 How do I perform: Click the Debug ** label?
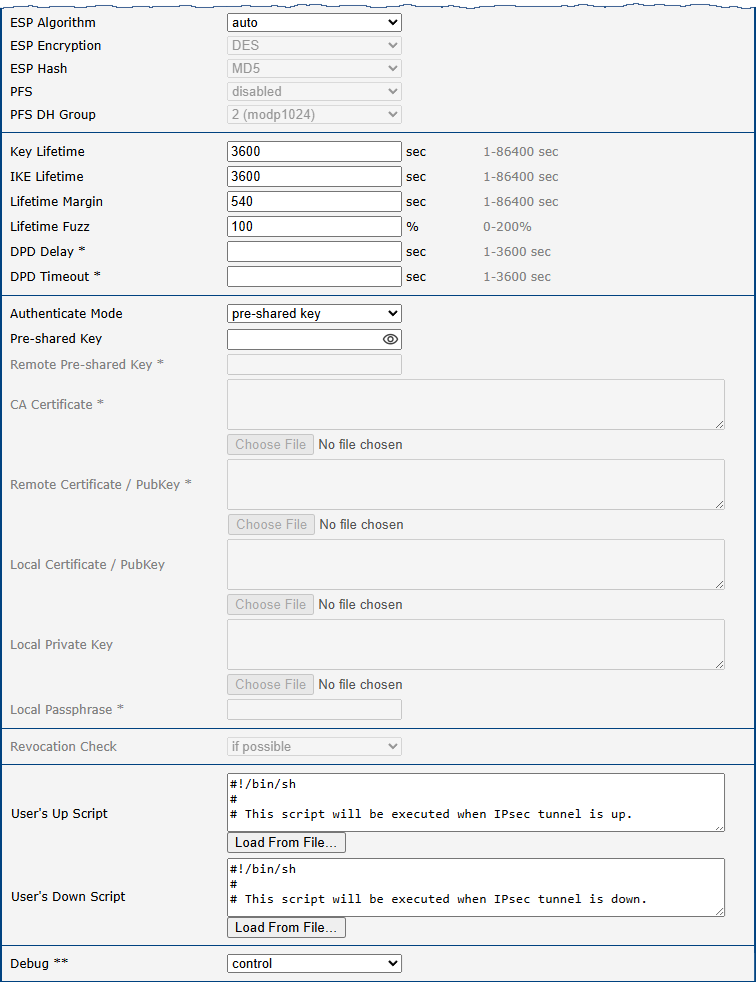(x=39, y=963)
